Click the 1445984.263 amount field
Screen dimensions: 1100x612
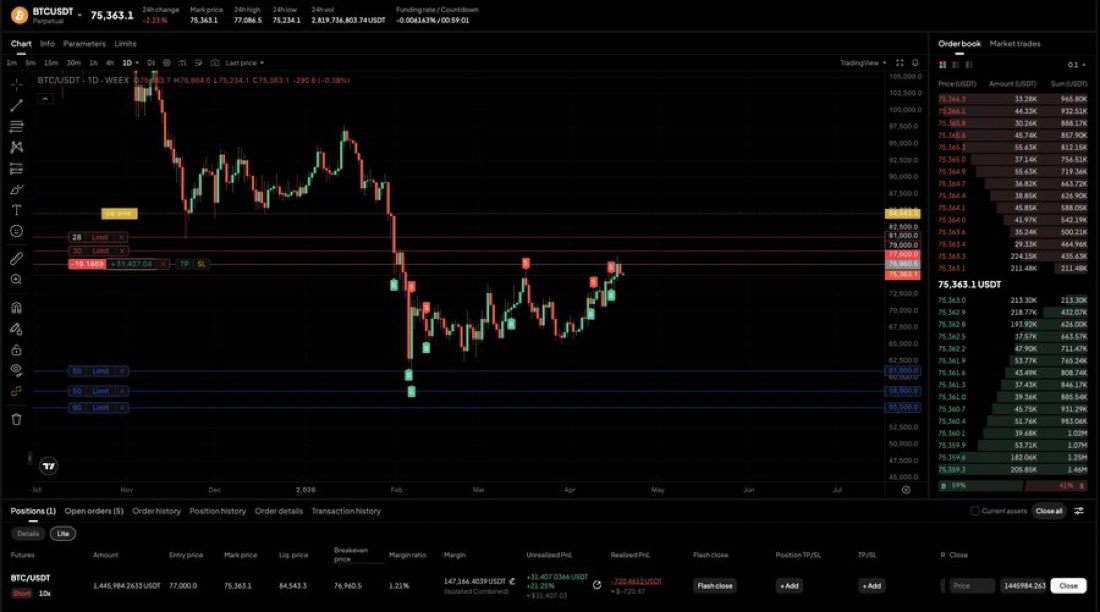(x=1024, y=585)
